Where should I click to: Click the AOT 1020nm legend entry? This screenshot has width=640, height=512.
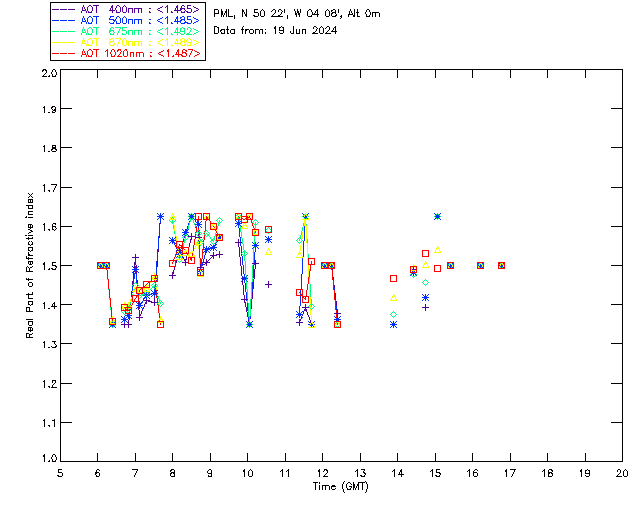126,53
